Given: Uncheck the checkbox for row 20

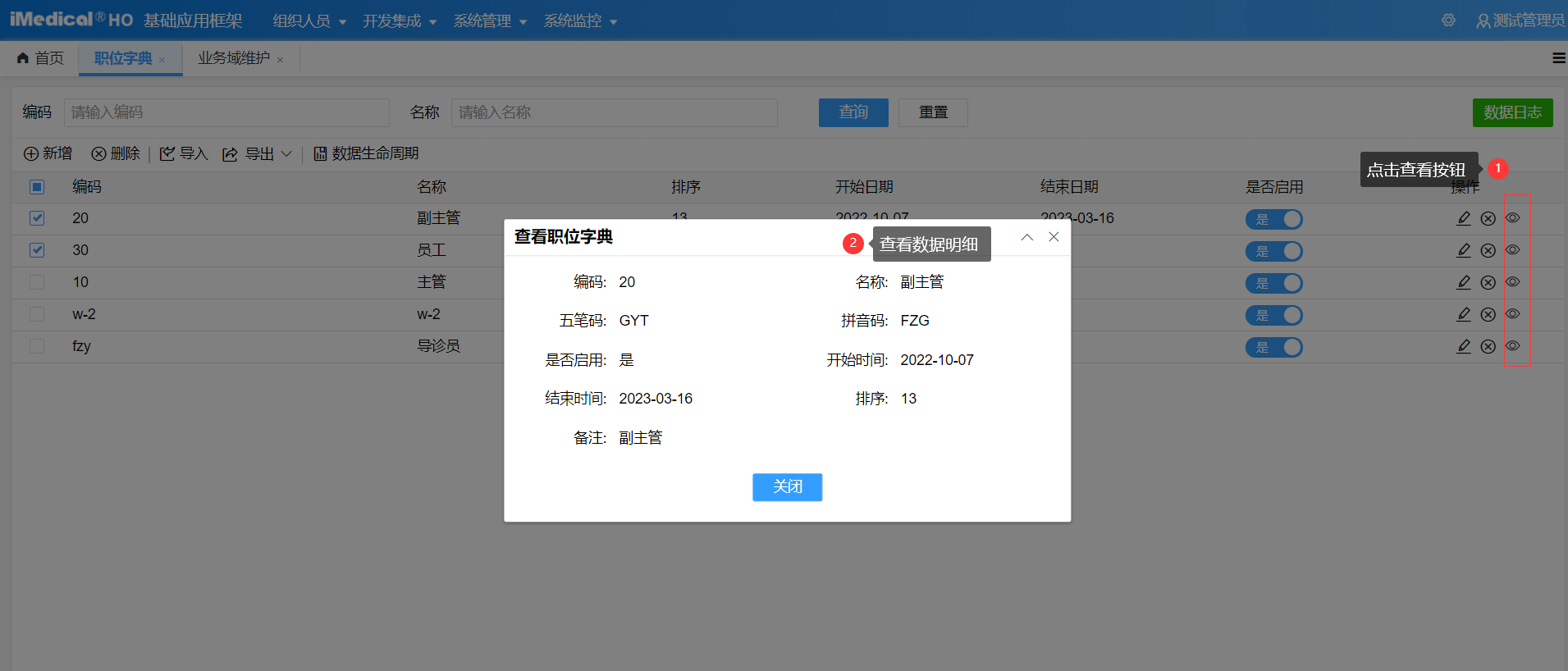Looking at the screenshot, I should tap(37, 218).
